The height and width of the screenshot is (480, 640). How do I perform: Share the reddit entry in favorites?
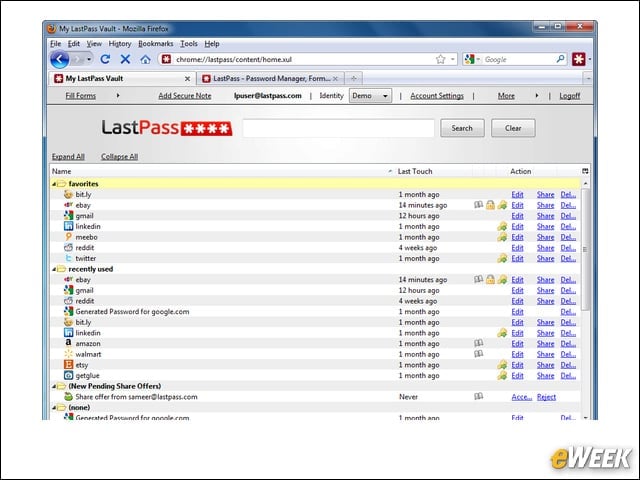click(545, 248)
